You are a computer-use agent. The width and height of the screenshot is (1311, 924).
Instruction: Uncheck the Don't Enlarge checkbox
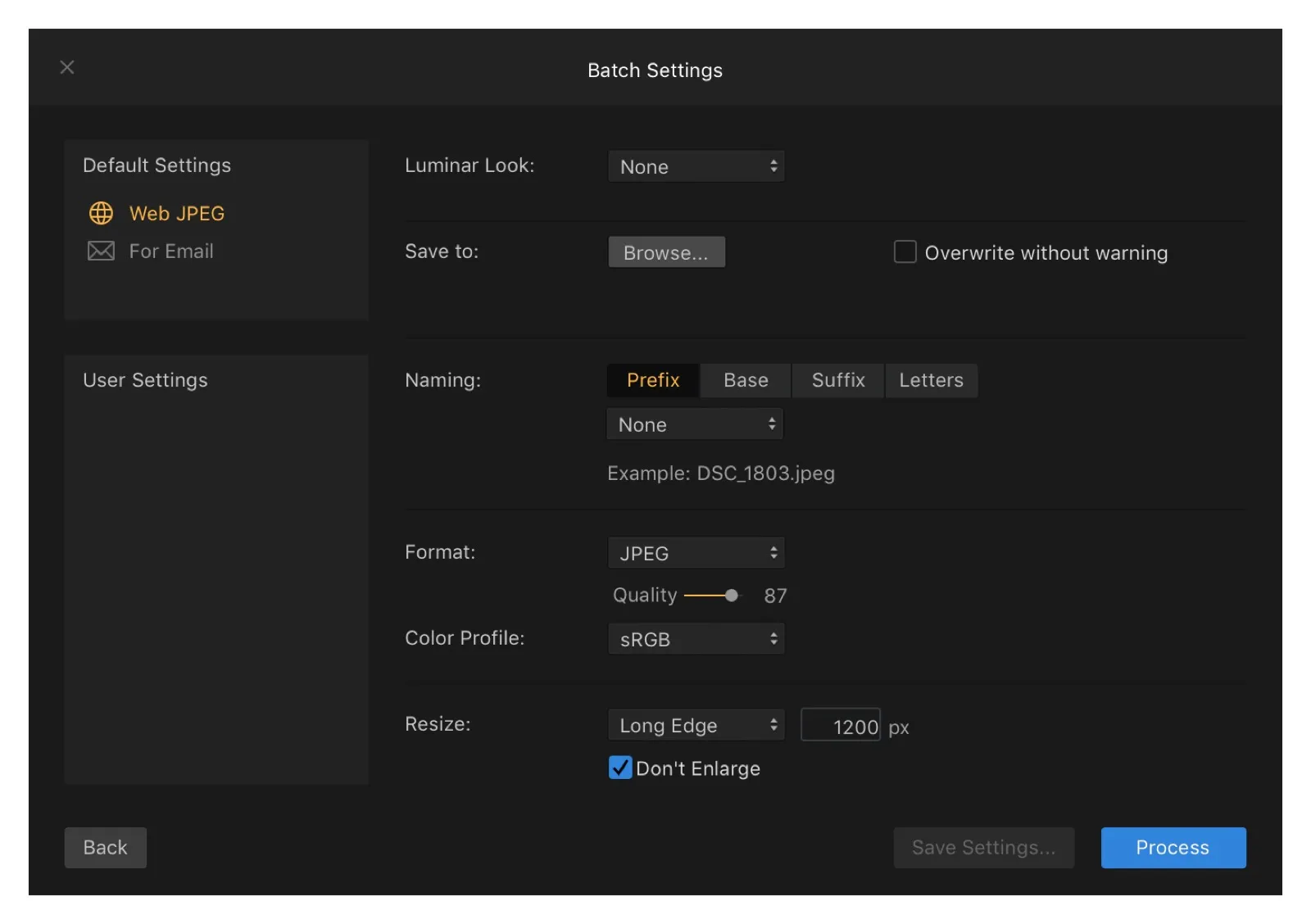click(620, 768)
